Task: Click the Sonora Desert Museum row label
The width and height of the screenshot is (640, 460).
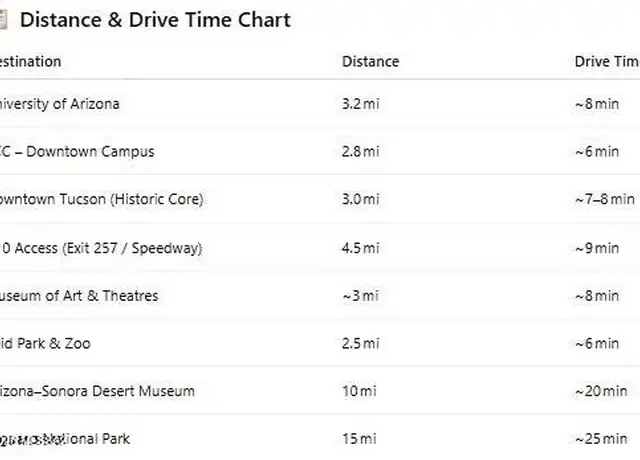Action: point(97,391)
